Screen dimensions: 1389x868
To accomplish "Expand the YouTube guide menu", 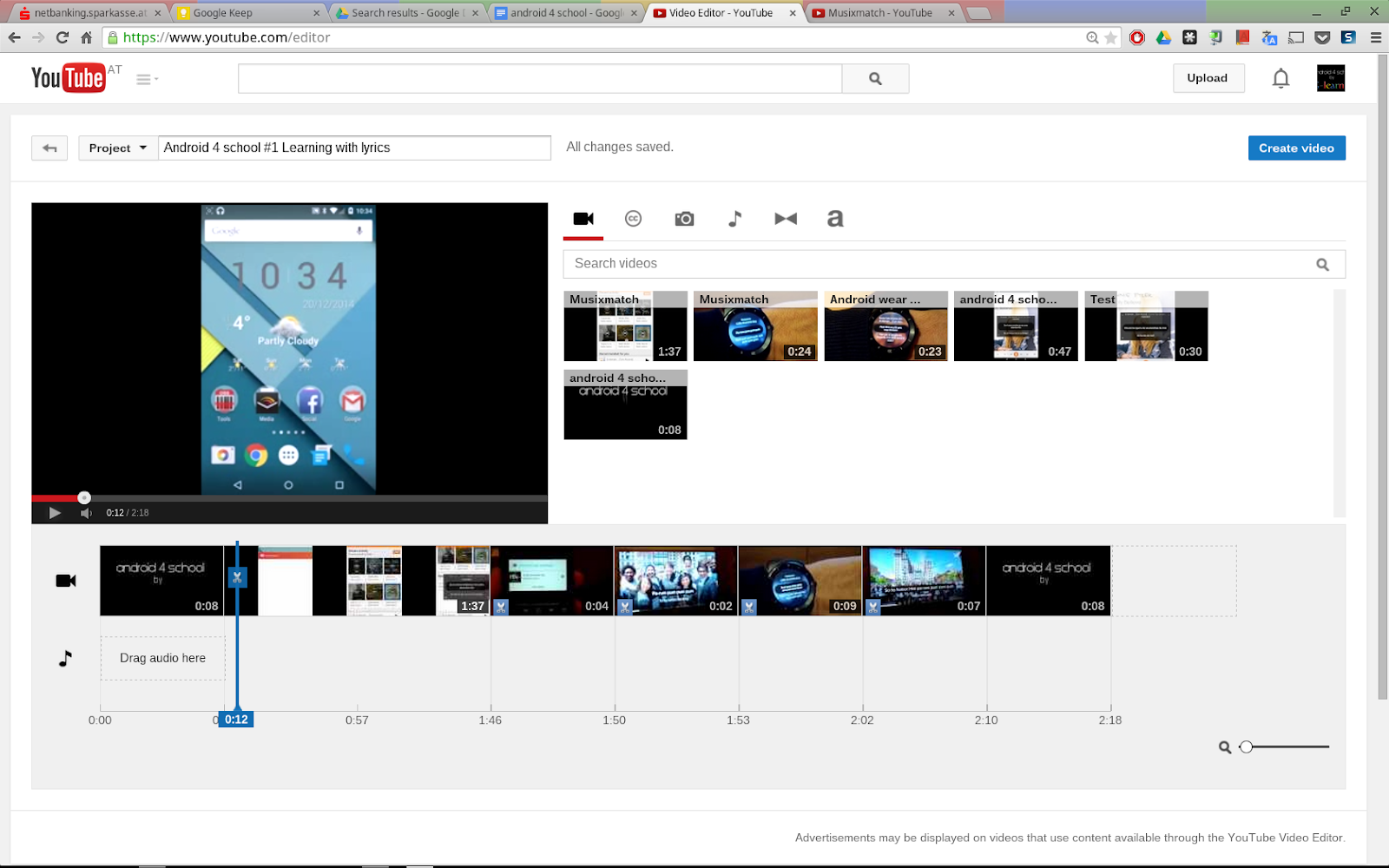I will tap(147, 79).
